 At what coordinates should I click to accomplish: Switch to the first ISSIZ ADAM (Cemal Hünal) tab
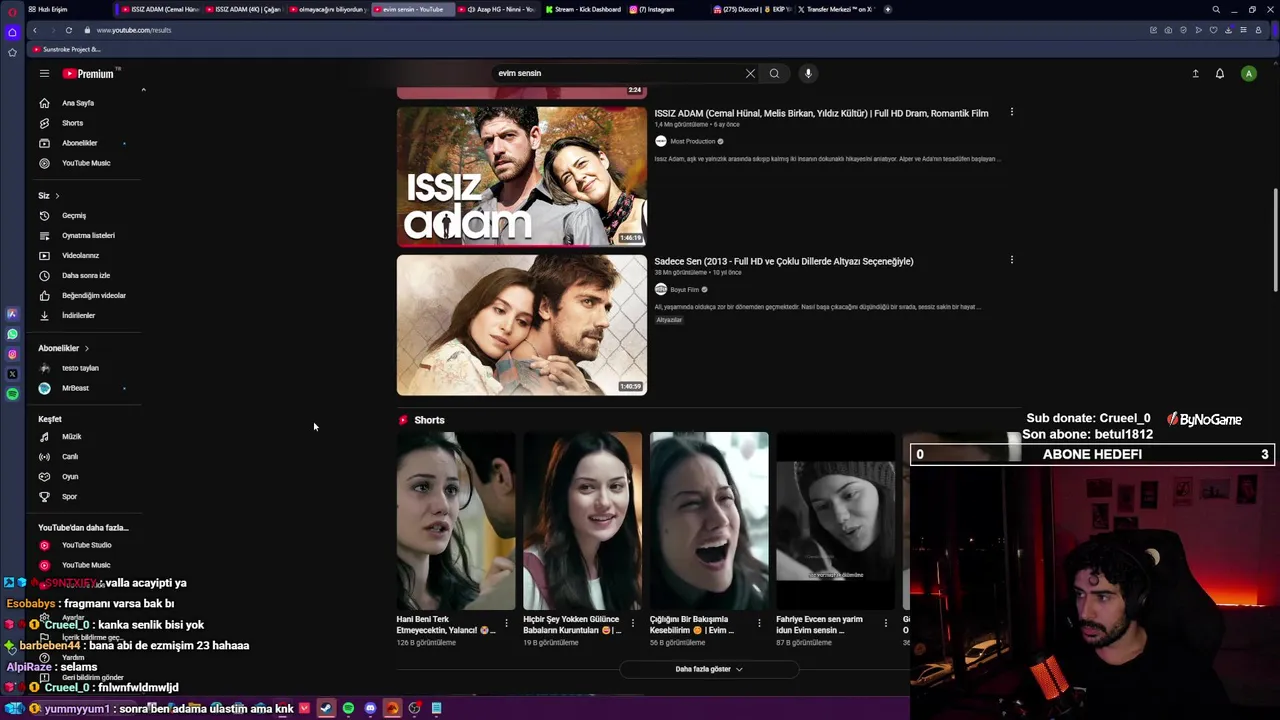(x=158, y=9)
